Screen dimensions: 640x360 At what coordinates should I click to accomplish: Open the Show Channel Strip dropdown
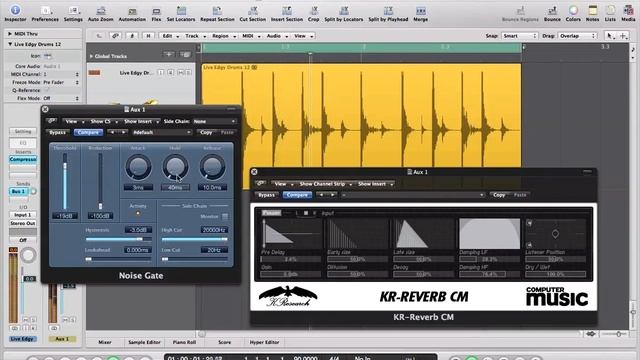click(x=325, y=184)
